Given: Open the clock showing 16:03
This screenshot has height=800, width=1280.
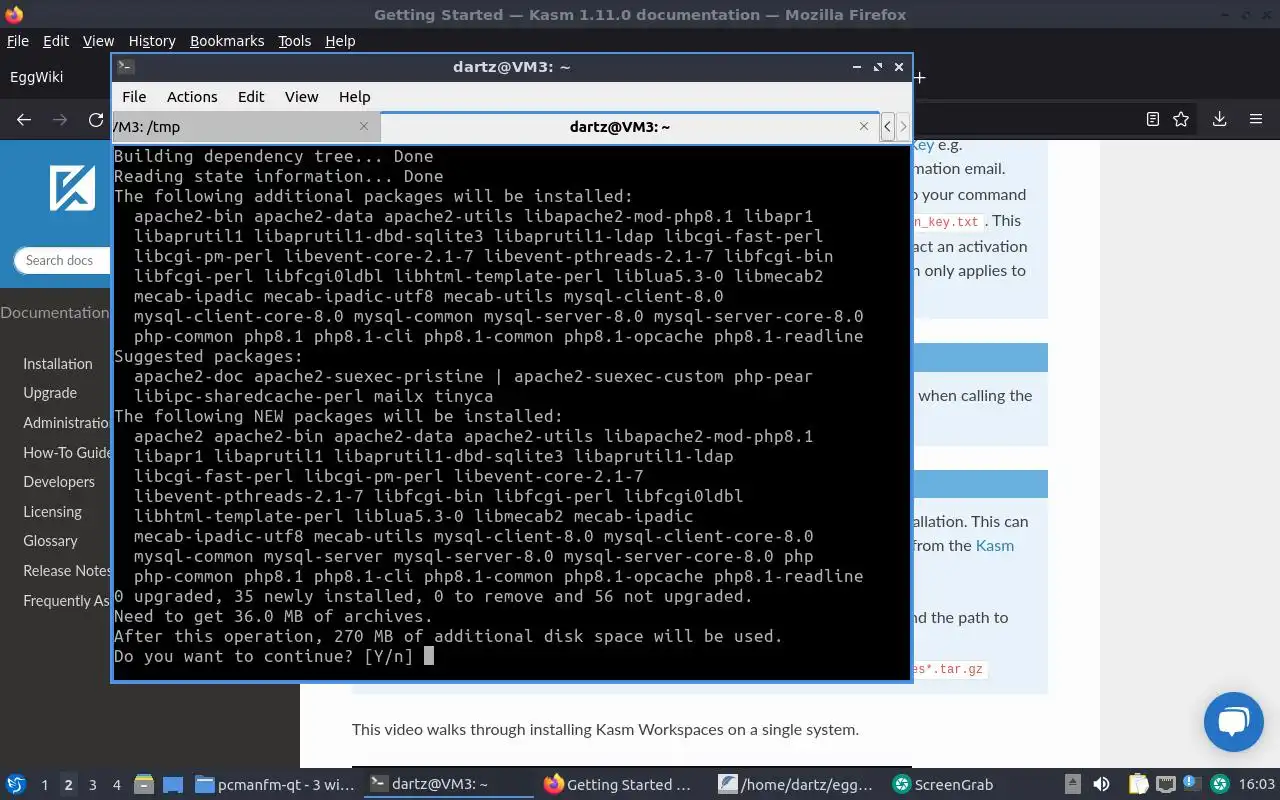Looking at the screenshot, I should (1258, 785).
